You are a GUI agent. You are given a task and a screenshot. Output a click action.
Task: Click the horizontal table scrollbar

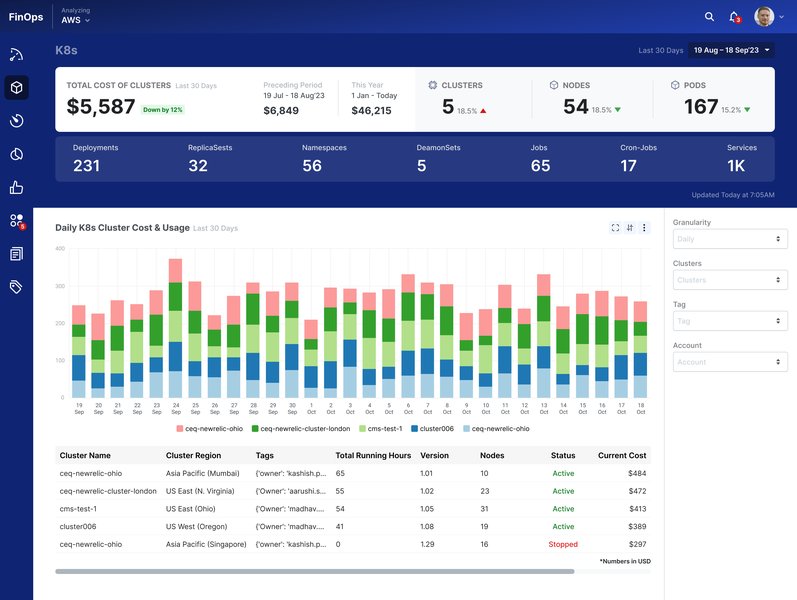coord(315,572)
